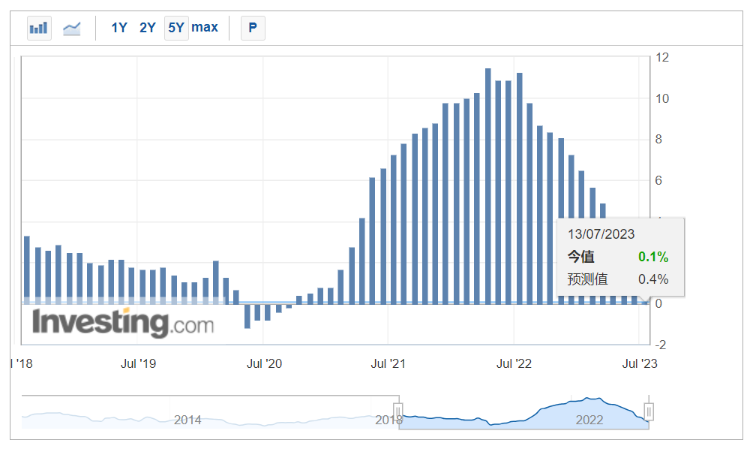The width and height of the screenshot is (750, 452).
Task: Grab the right navigator range handle
Action: tap(649, 411)
